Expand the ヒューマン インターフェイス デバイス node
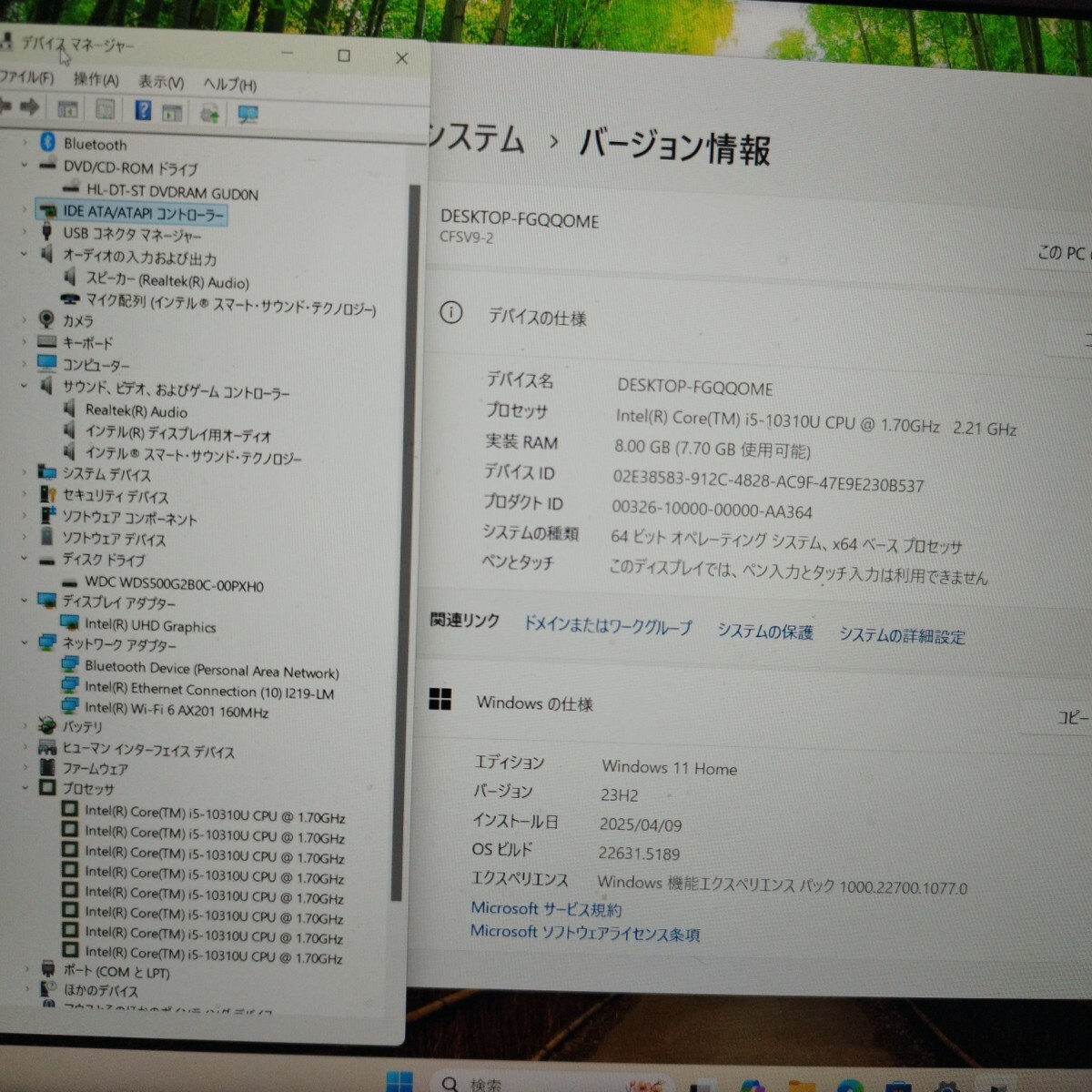The height and width of the screenshot is (1092, 1092). click(x=25, y=746)
